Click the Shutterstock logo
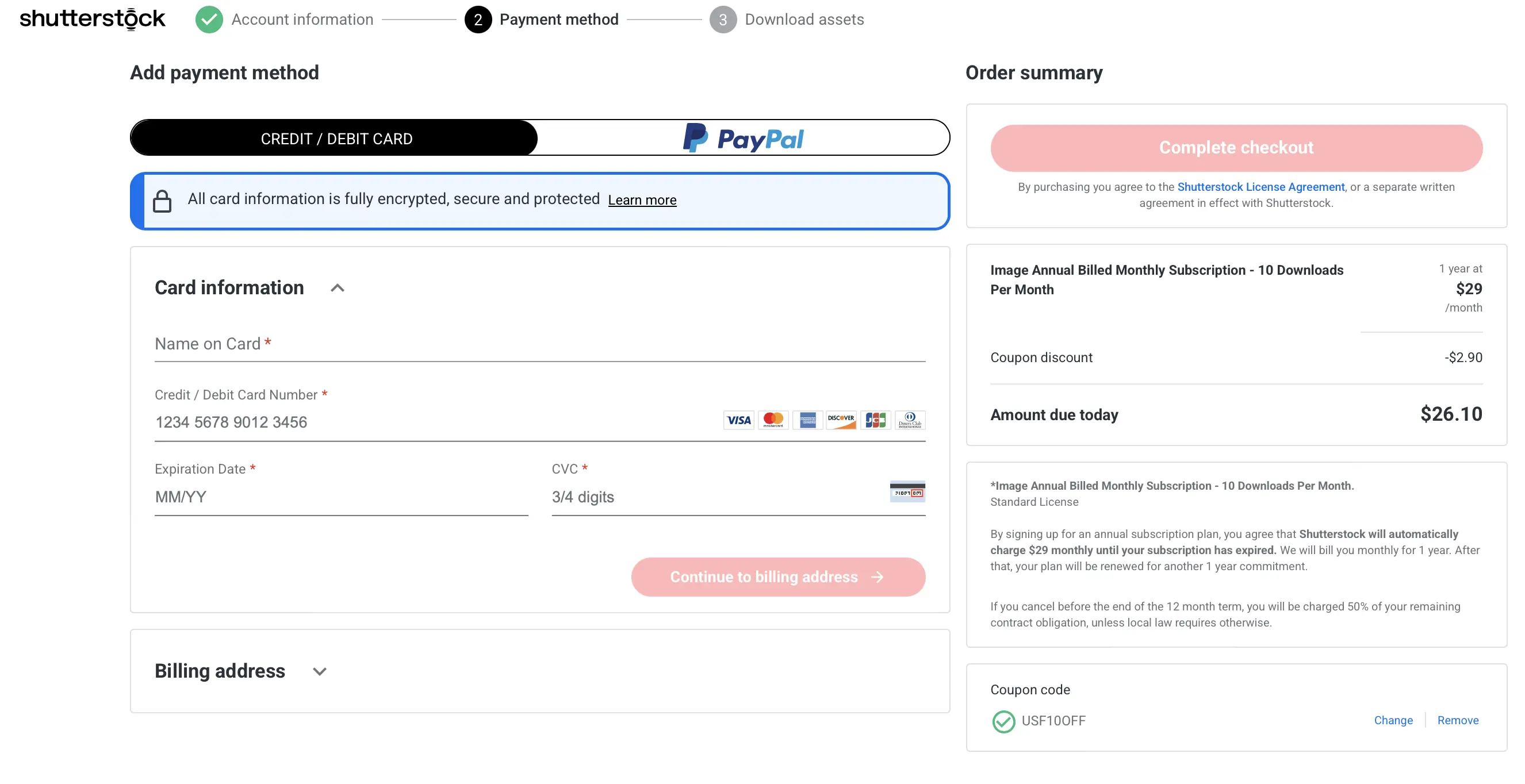This screenshot has width=1525, height=784. (93, 19)
